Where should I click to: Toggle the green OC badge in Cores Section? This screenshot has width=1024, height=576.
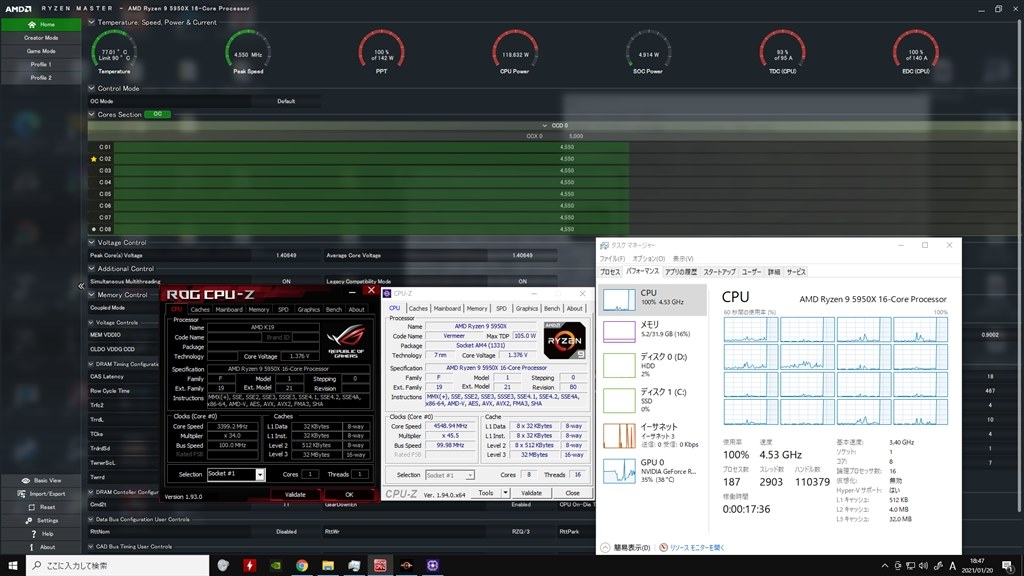[157, 114]
